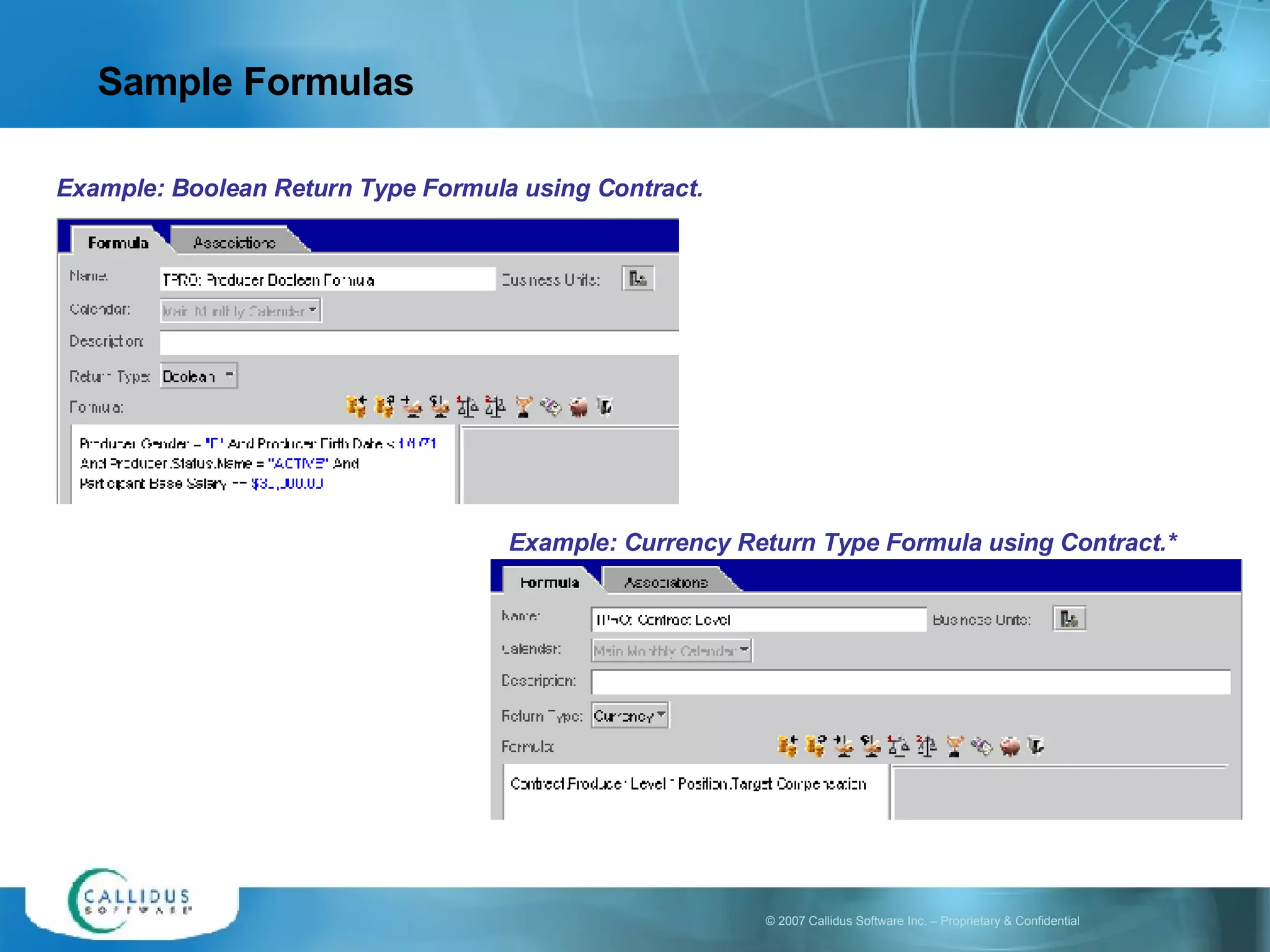Click Description field in Boolean formula panel
Screen dimensions: 1270x952
point(419,343)
